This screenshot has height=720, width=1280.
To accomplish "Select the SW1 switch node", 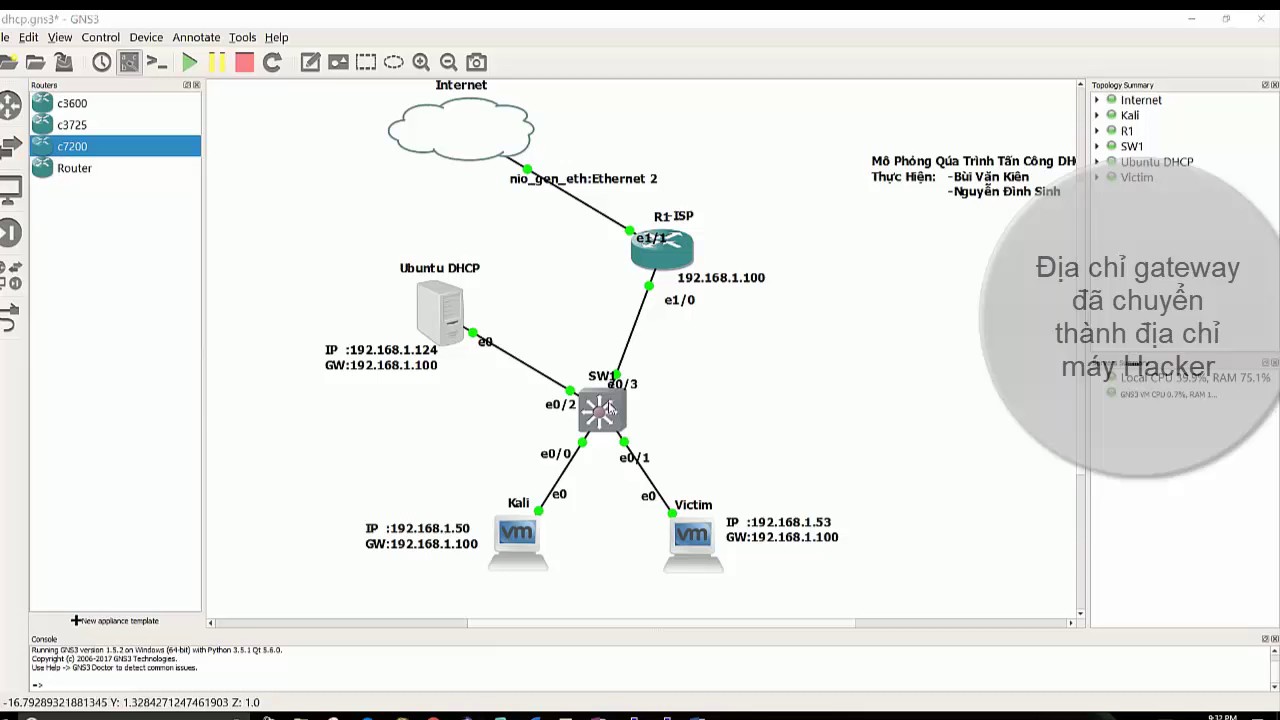I will point(602,410).
